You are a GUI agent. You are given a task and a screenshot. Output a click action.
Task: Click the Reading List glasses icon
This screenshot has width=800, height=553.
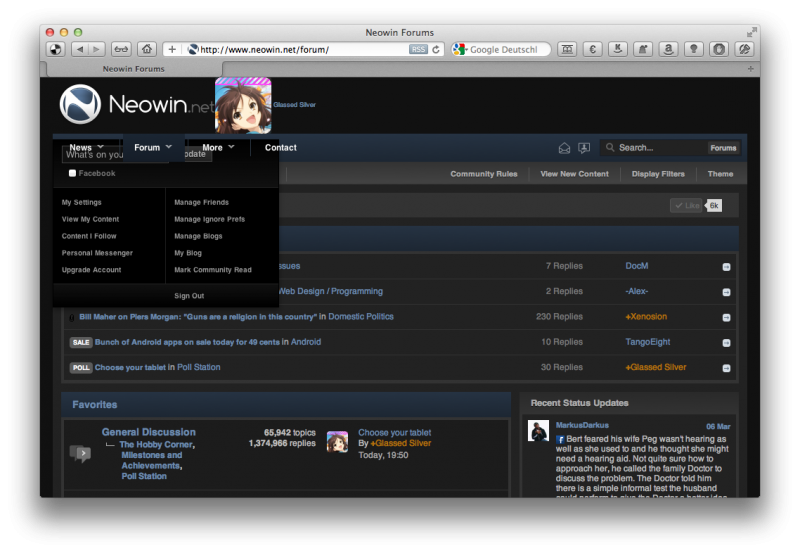pyautogui.click(x=121, y=49)
